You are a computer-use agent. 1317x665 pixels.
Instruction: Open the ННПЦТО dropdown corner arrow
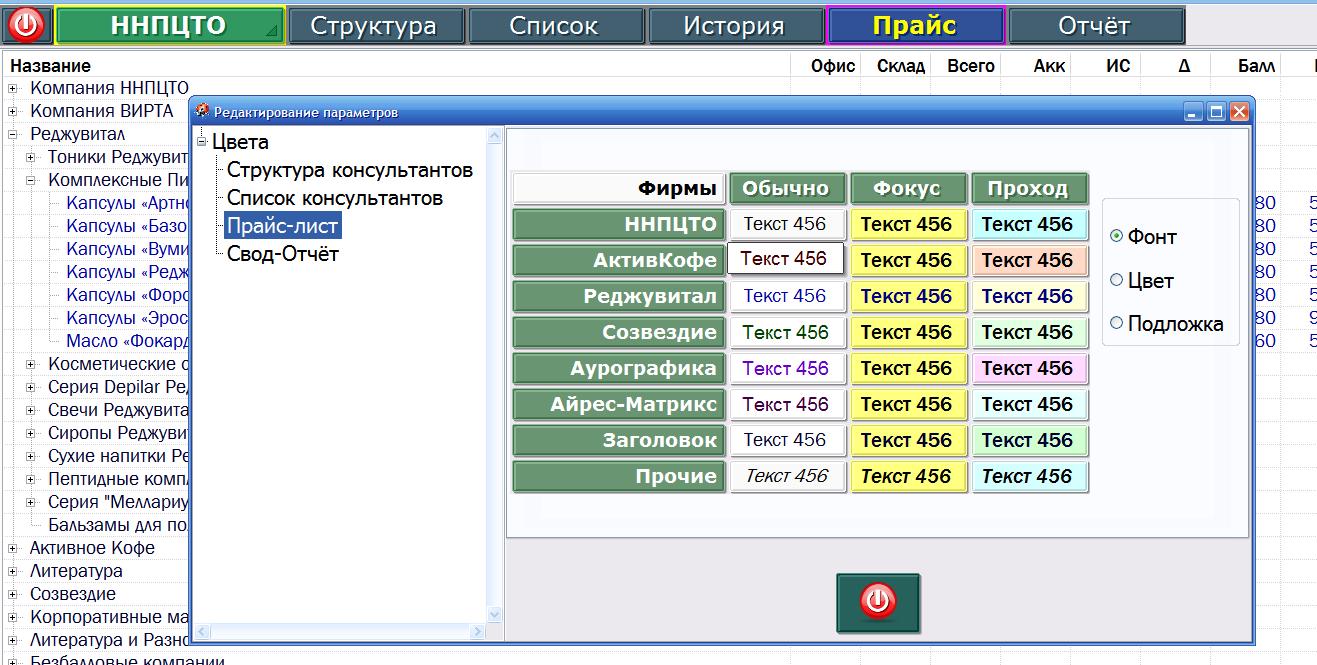272,33
